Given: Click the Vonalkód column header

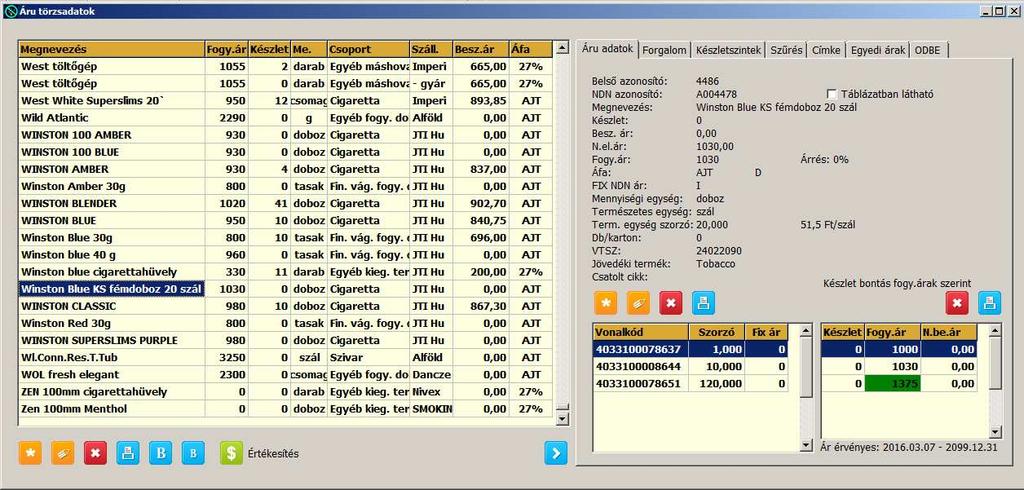Looking at the screenshot, I should pyautogui.click(x=641, y=332).
